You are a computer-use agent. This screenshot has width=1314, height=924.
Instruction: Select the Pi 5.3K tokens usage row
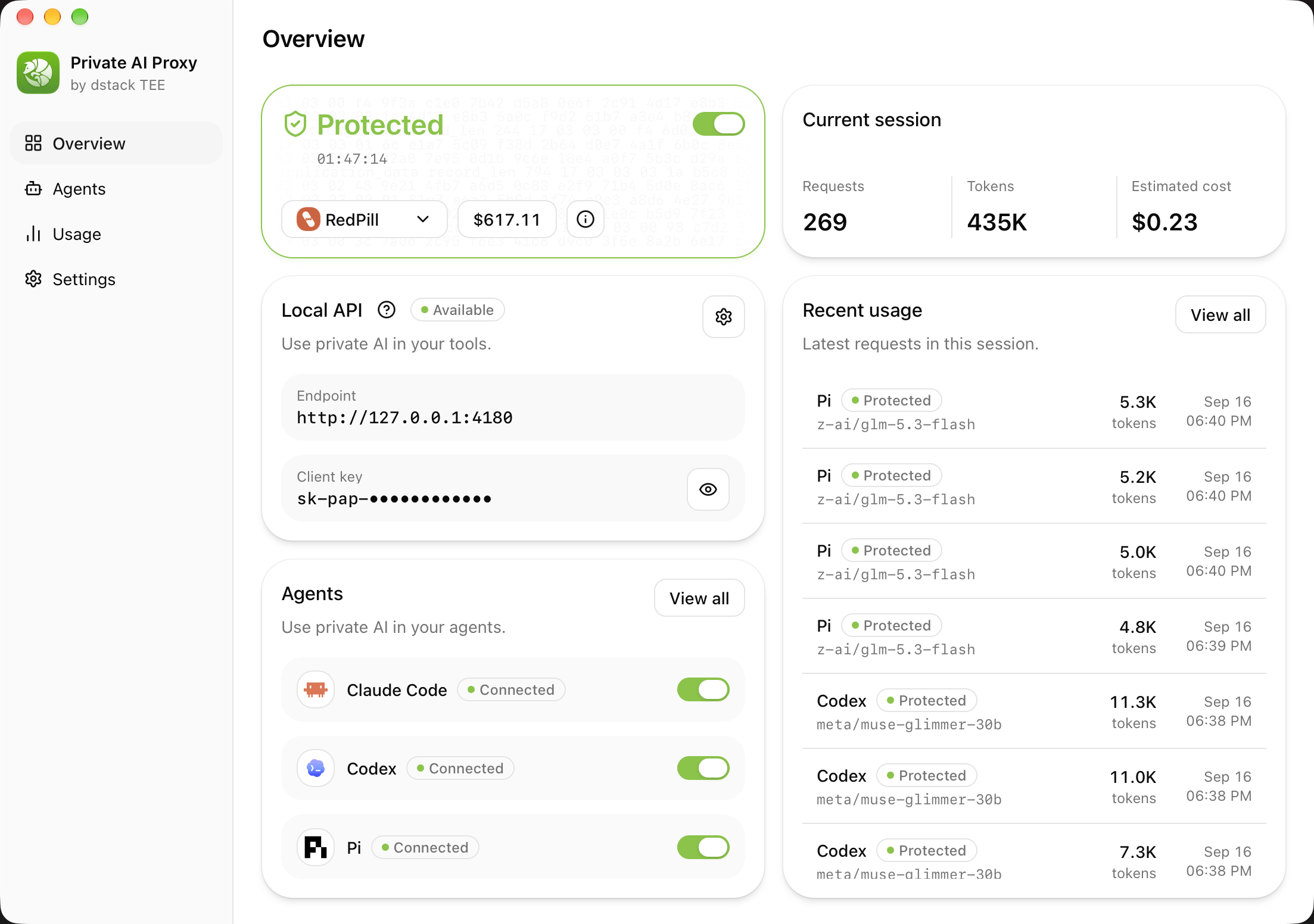(x=1034, y=411)
